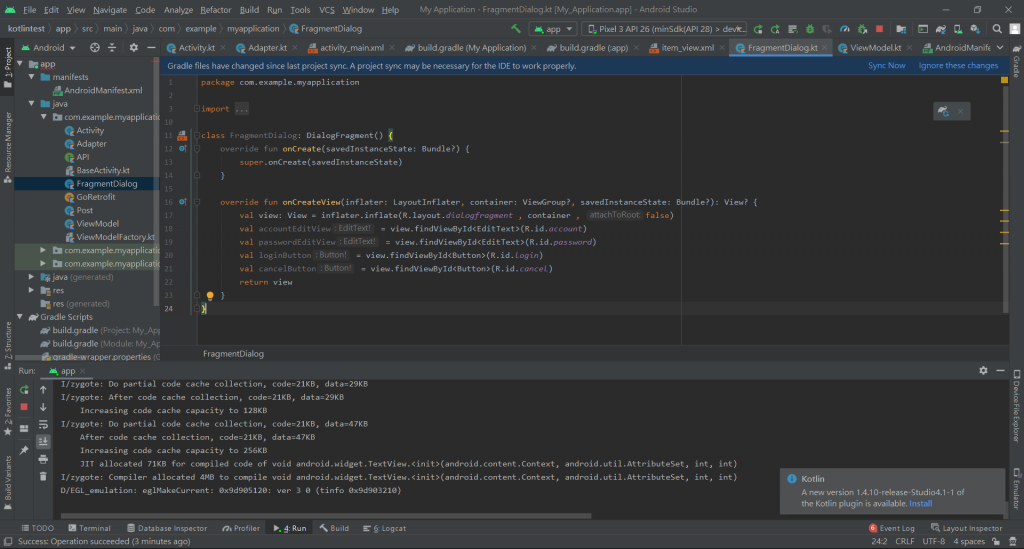The width and height of the screenshot is (1024, 549).
Task: Toggle the Favorites side tab
Action: [8, 411]
